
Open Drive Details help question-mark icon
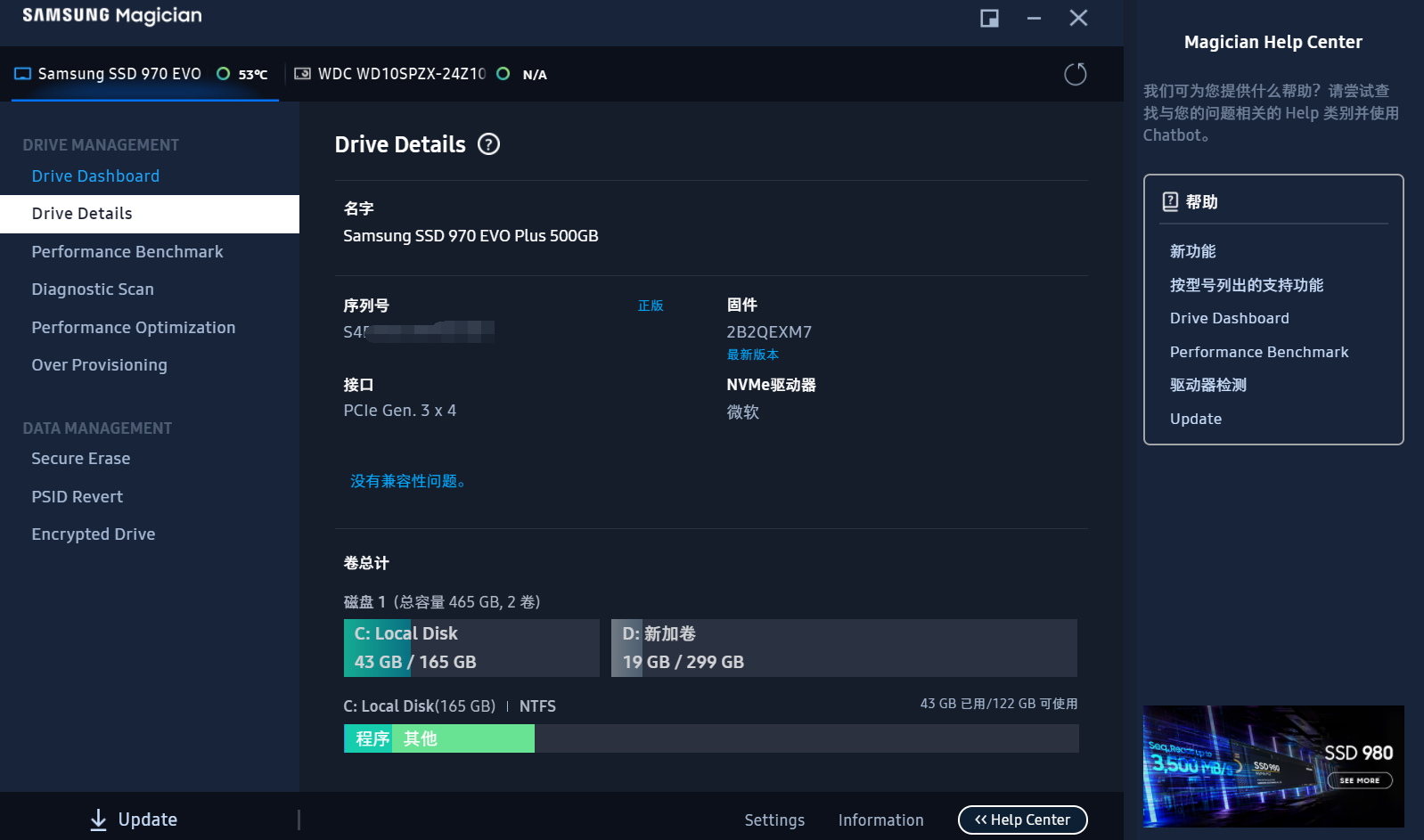(488, 144)
